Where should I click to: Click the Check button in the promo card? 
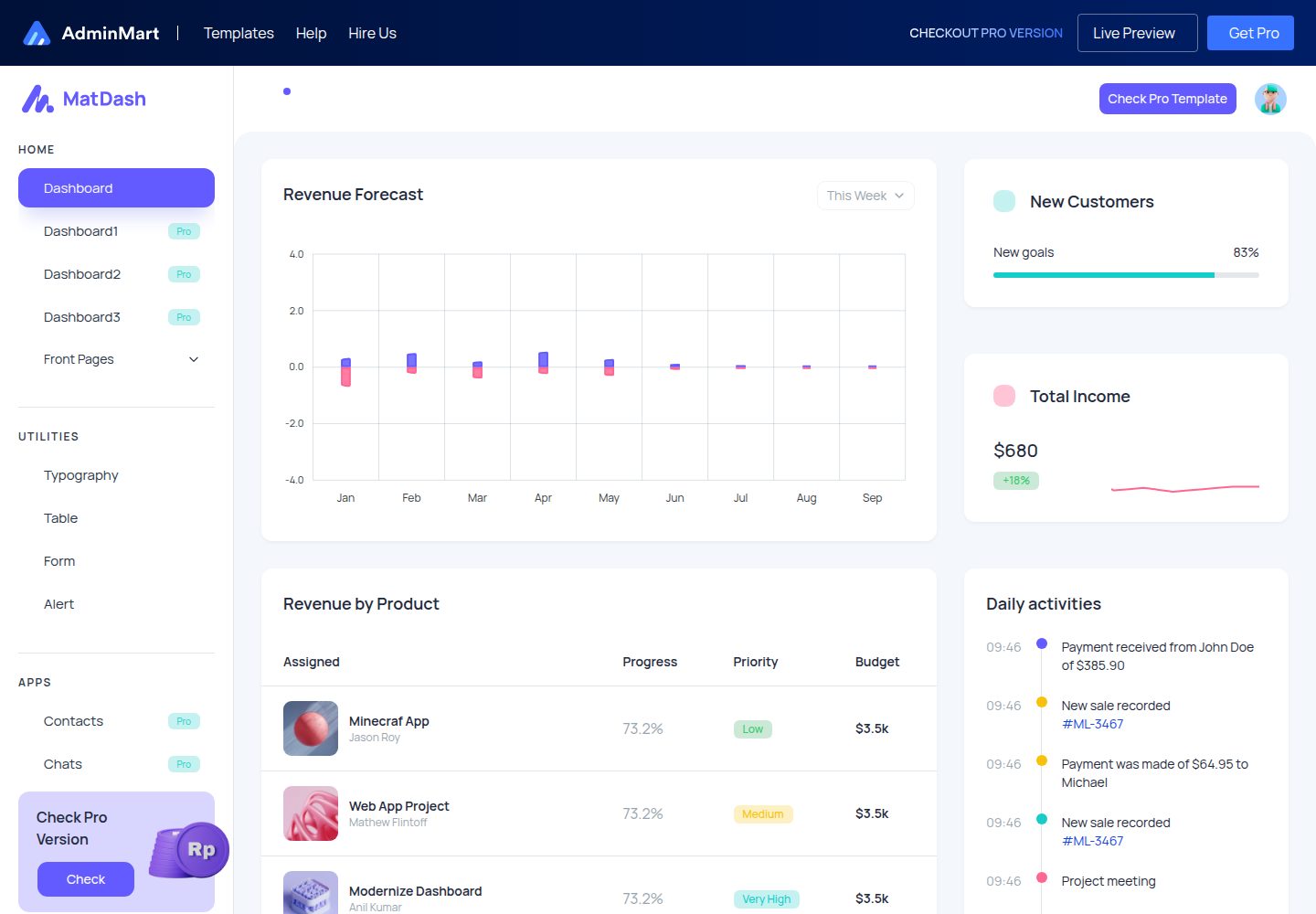[x=86, y=879]
